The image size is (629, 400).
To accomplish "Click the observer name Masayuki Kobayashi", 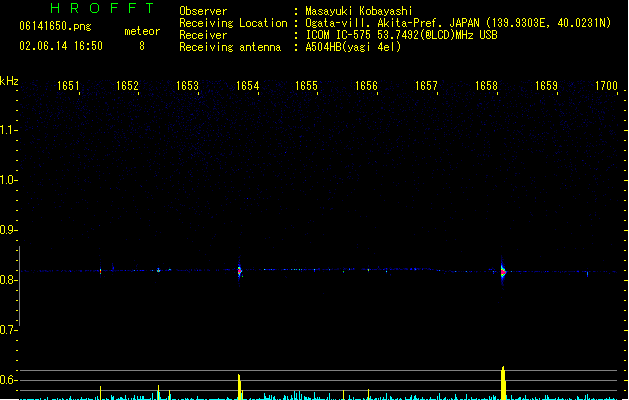I will click(359, 11).
